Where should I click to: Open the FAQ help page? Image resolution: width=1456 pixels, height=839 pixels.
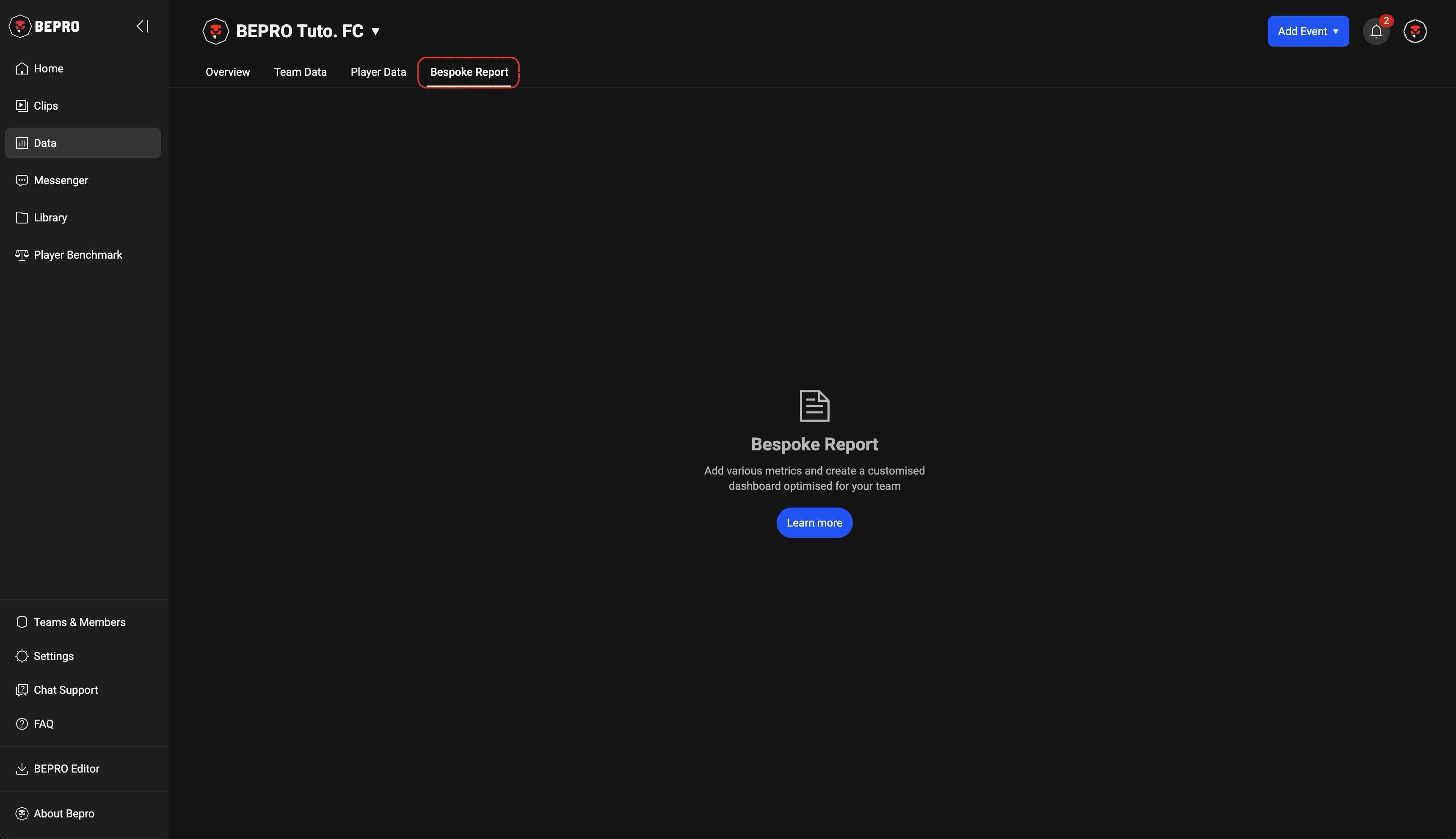[43, 724]
